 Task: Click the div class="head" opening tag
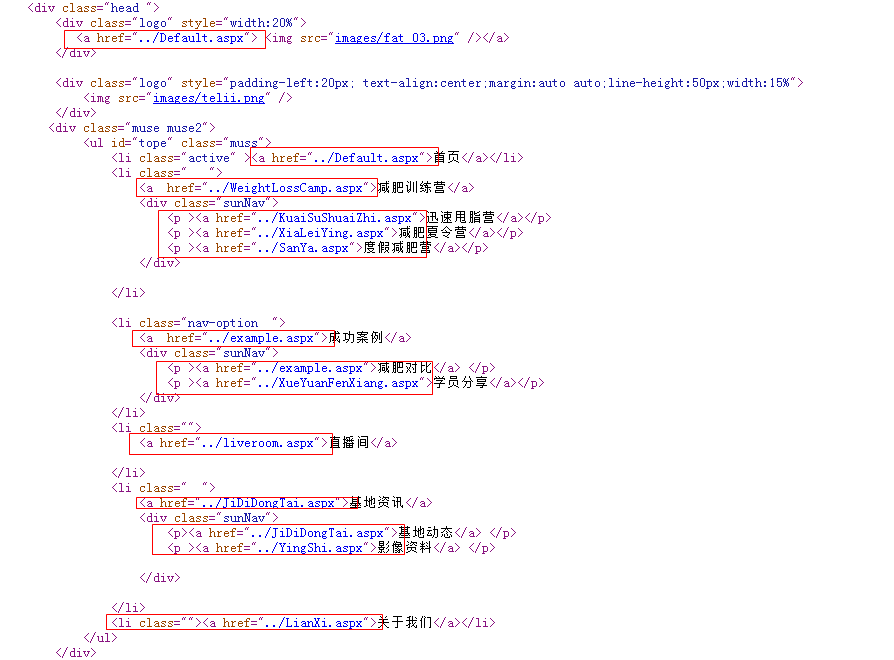pos(94,8)
